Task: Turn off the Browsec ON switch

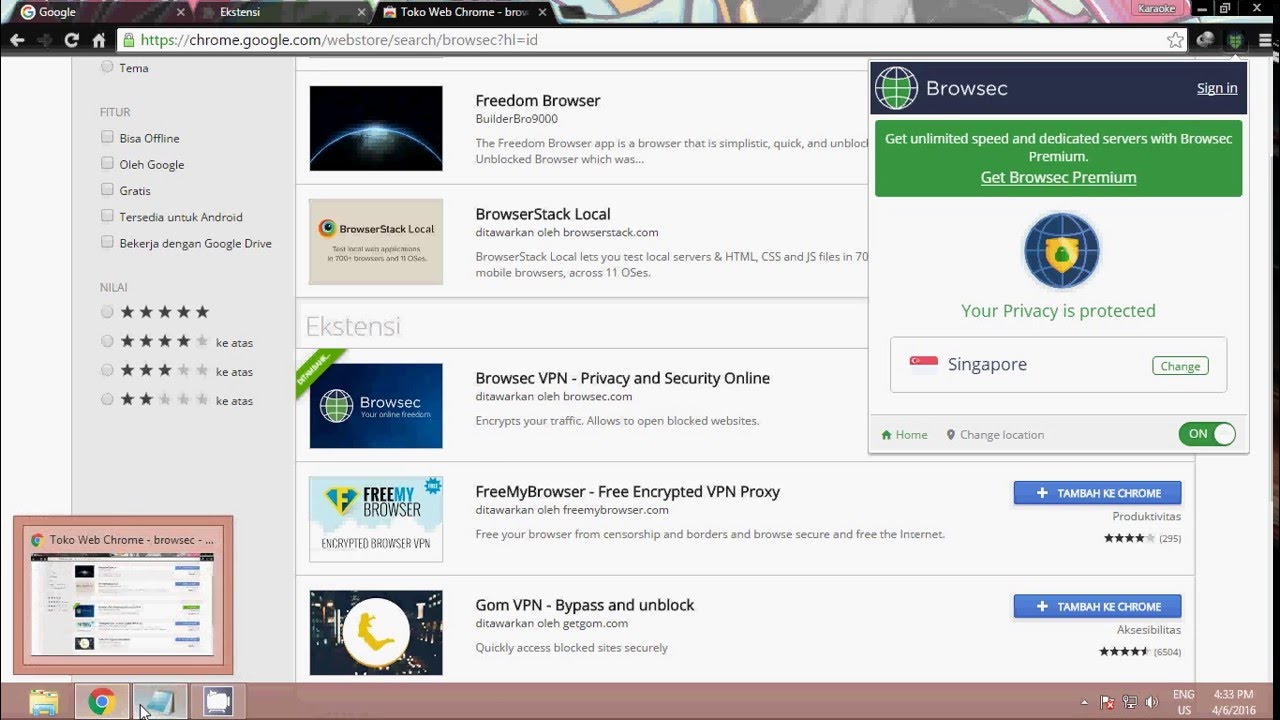Action: (x=1207, y=434)
